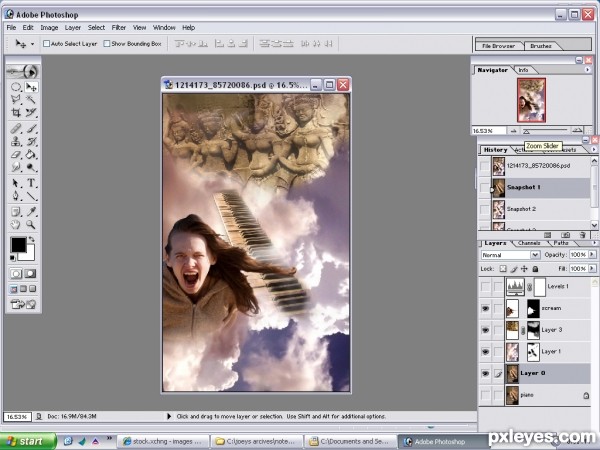Select the Elliptical Marquee tool

pos(16,87)
